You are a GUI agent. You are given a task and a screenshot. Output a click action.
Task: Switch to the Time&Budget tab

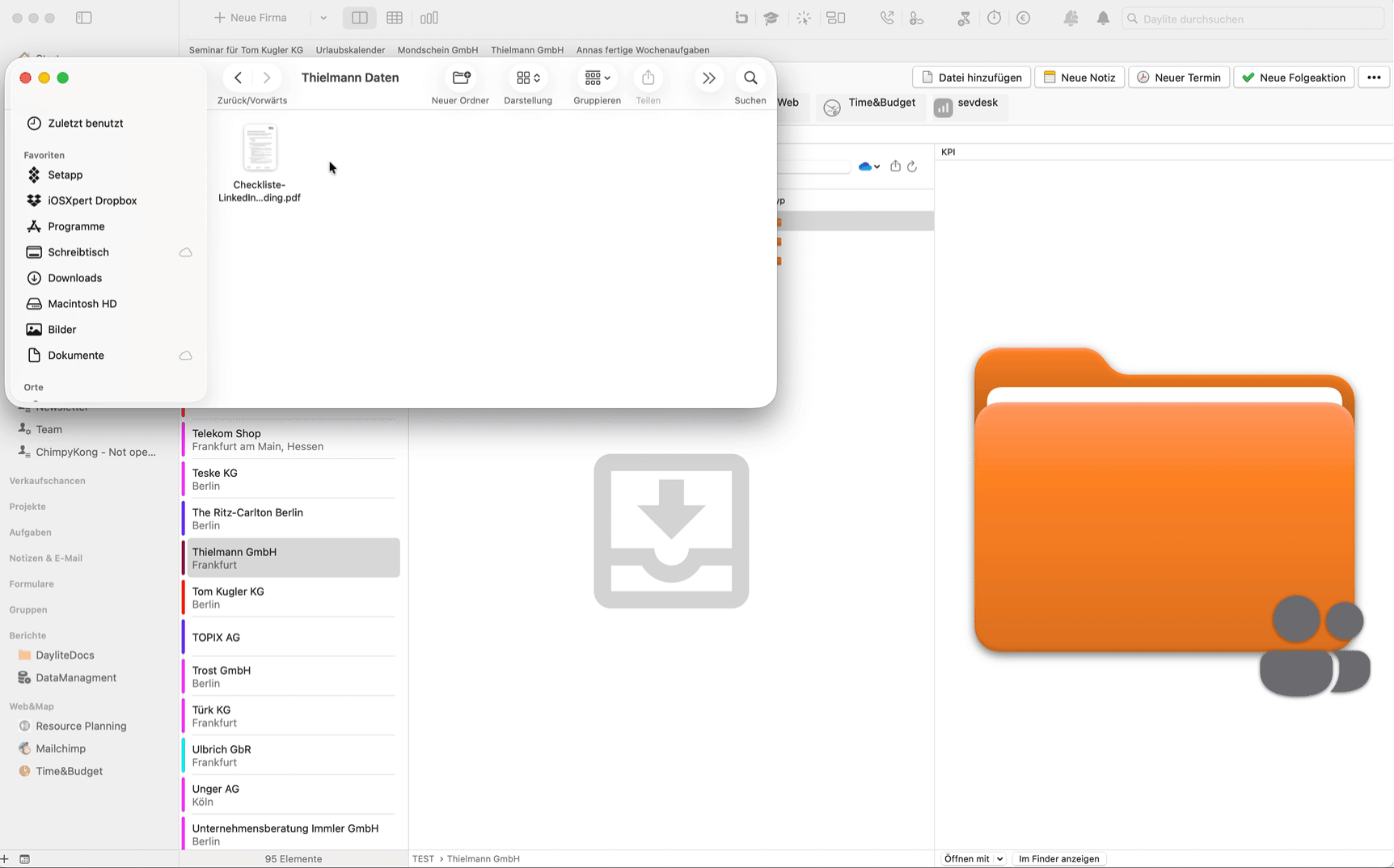(870, 106)
